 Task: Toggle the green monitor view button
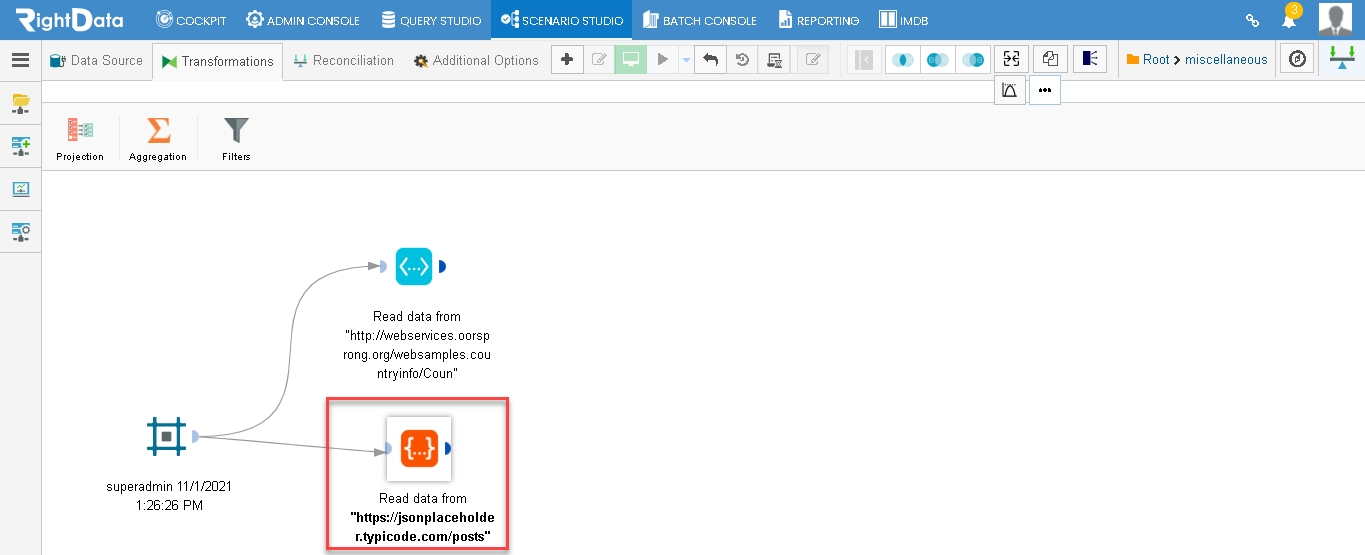click(631, 60)
